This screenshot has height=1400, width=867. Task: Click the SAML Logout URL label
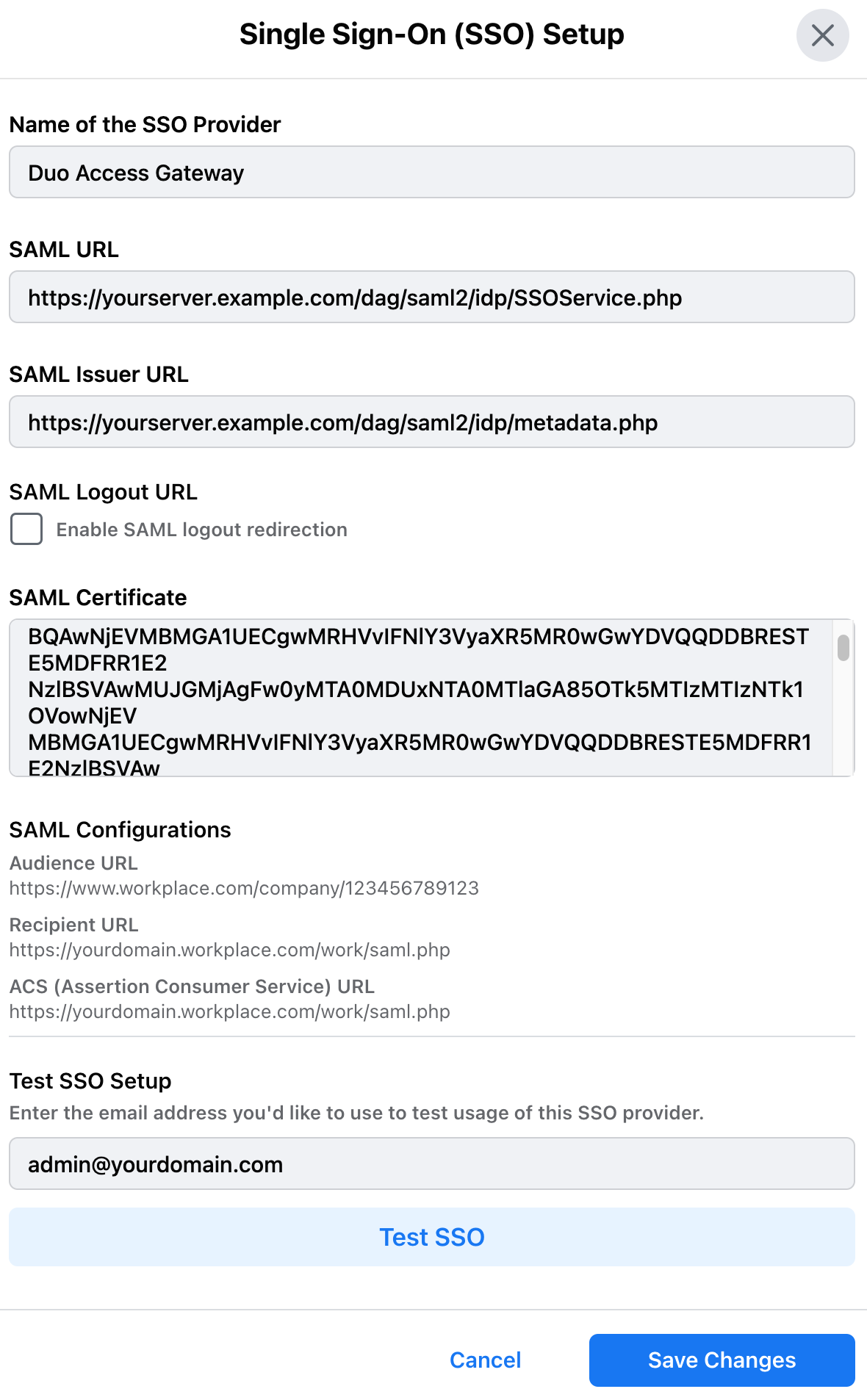pyautogui.click(x=103, y=492)
